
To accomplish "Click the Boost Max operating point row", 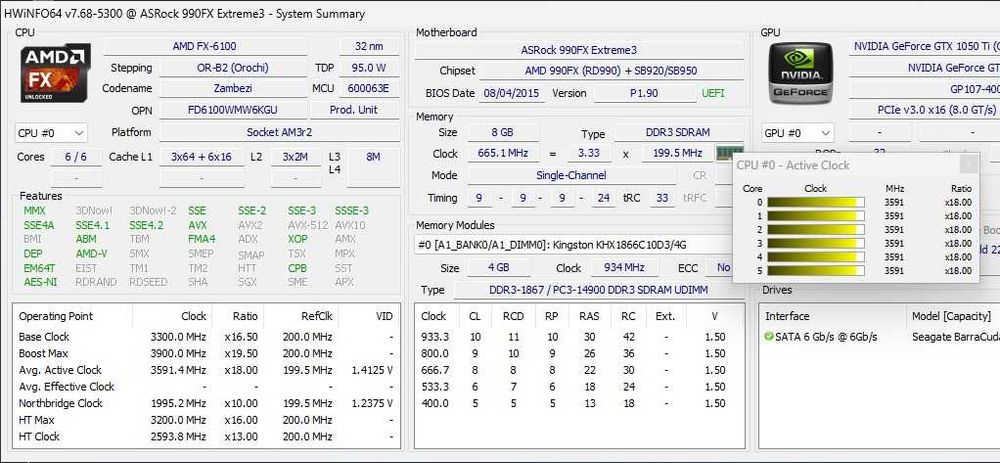I will pos(207,353).
